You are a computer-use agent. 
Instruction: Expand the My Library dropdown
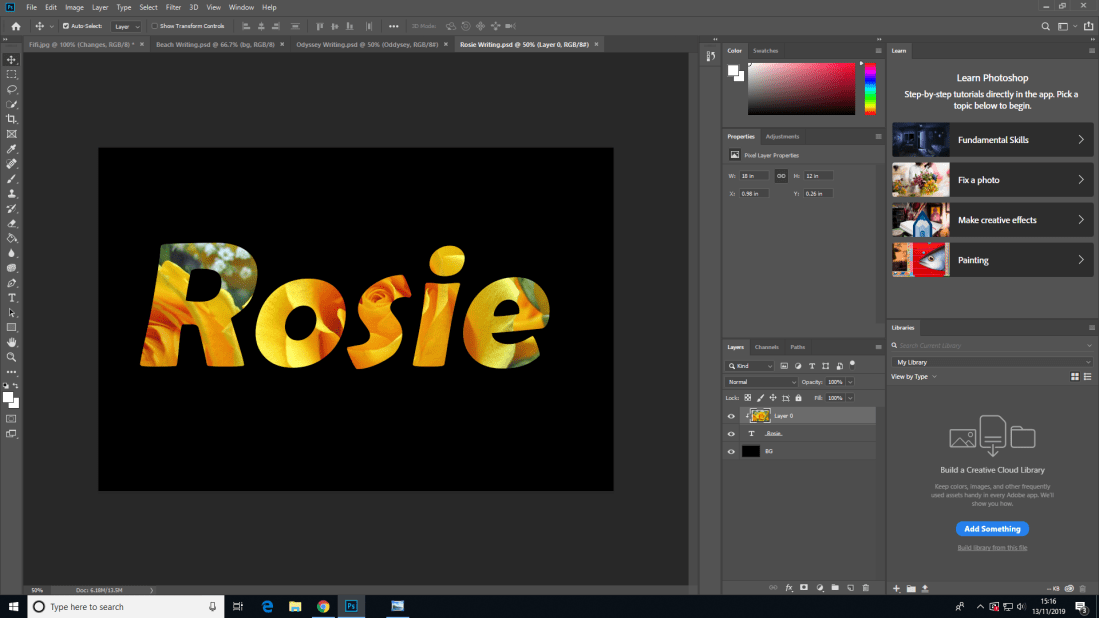pyautogui.click(x=992, y=362)
